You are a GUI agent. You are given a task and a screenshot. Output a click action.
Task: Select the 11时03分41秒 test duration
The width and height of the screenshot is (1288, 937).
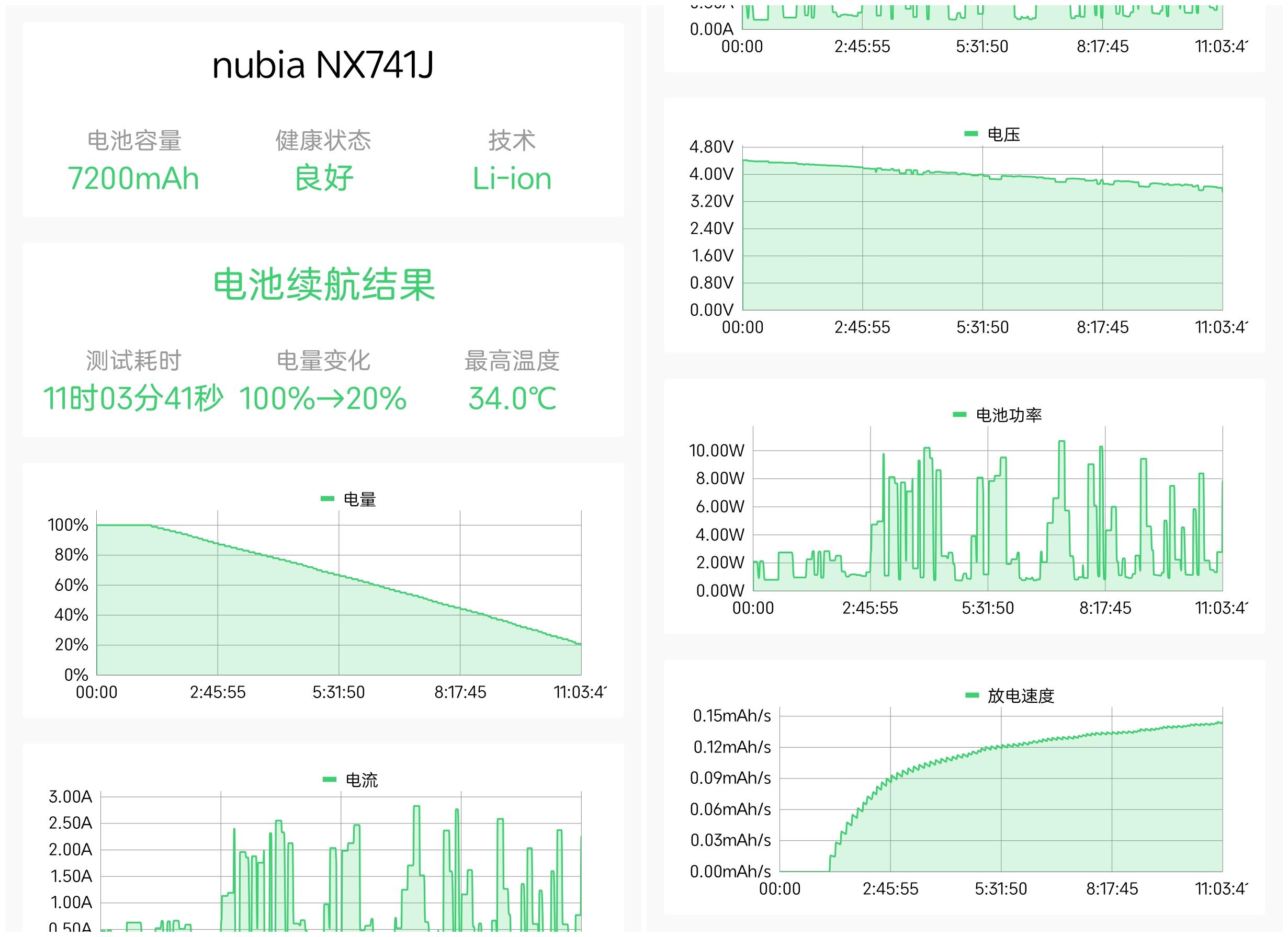click(133, 398)
